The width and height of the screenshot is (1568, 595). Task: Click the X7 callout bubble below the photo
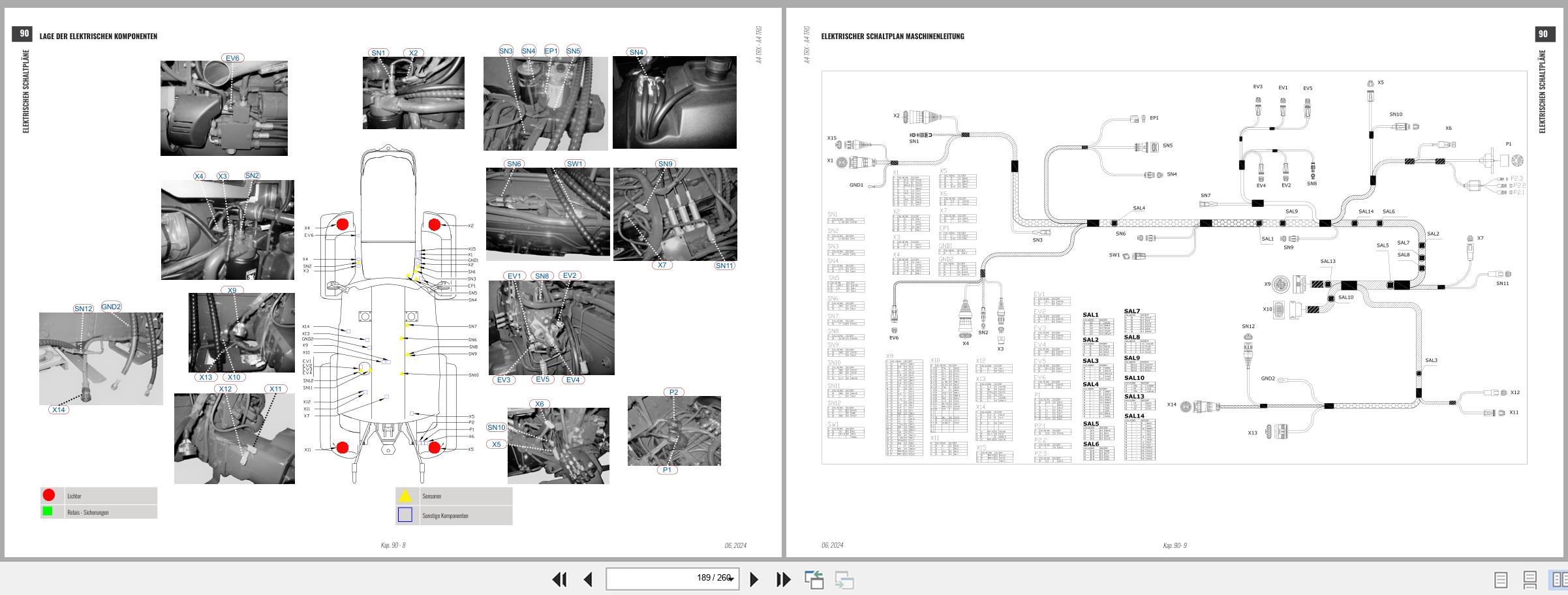662,265
